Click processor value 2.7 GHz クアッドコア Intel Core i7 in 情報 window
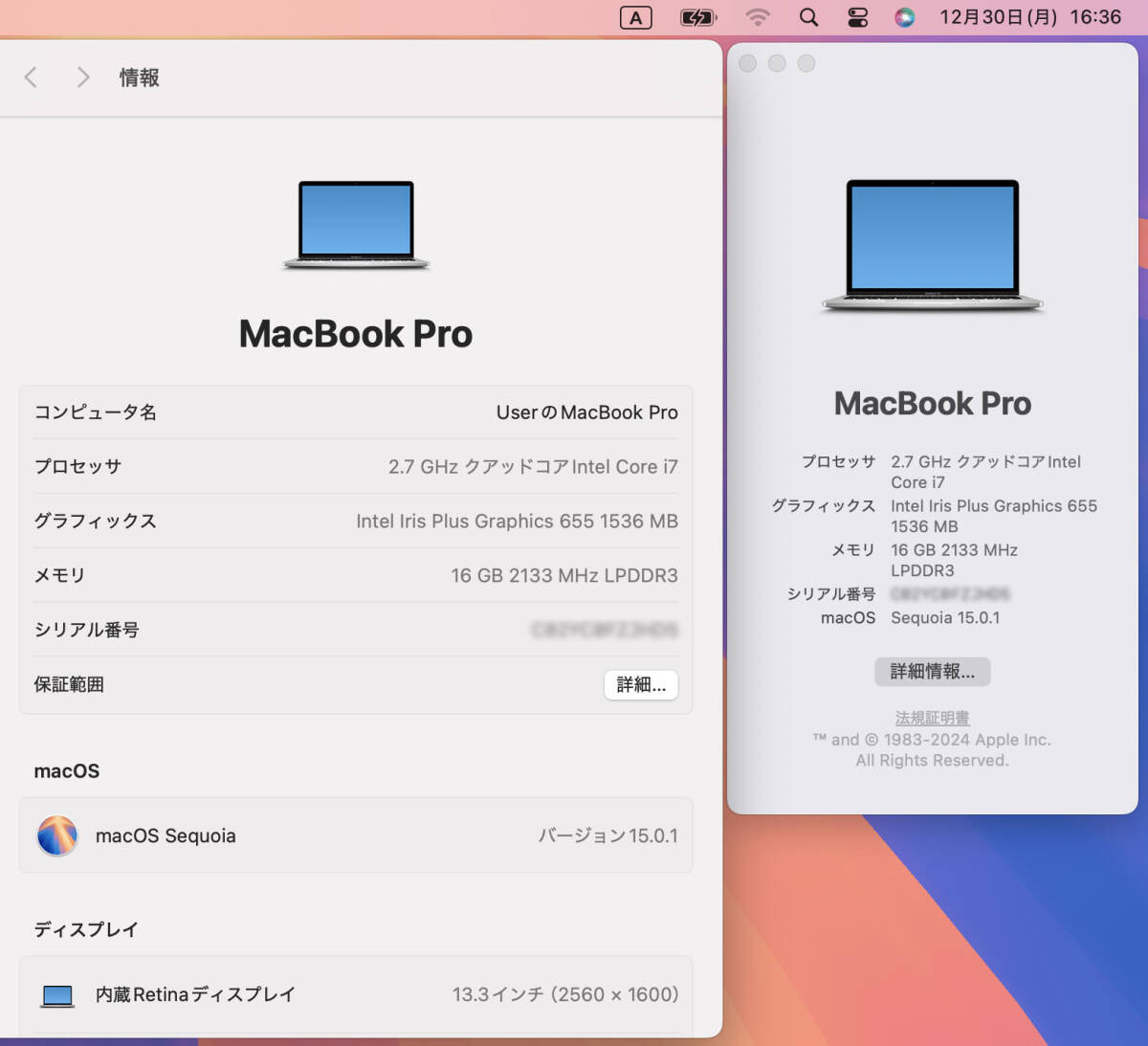This screenshot has height=1046, width=1148. click(x=533, y=467)
